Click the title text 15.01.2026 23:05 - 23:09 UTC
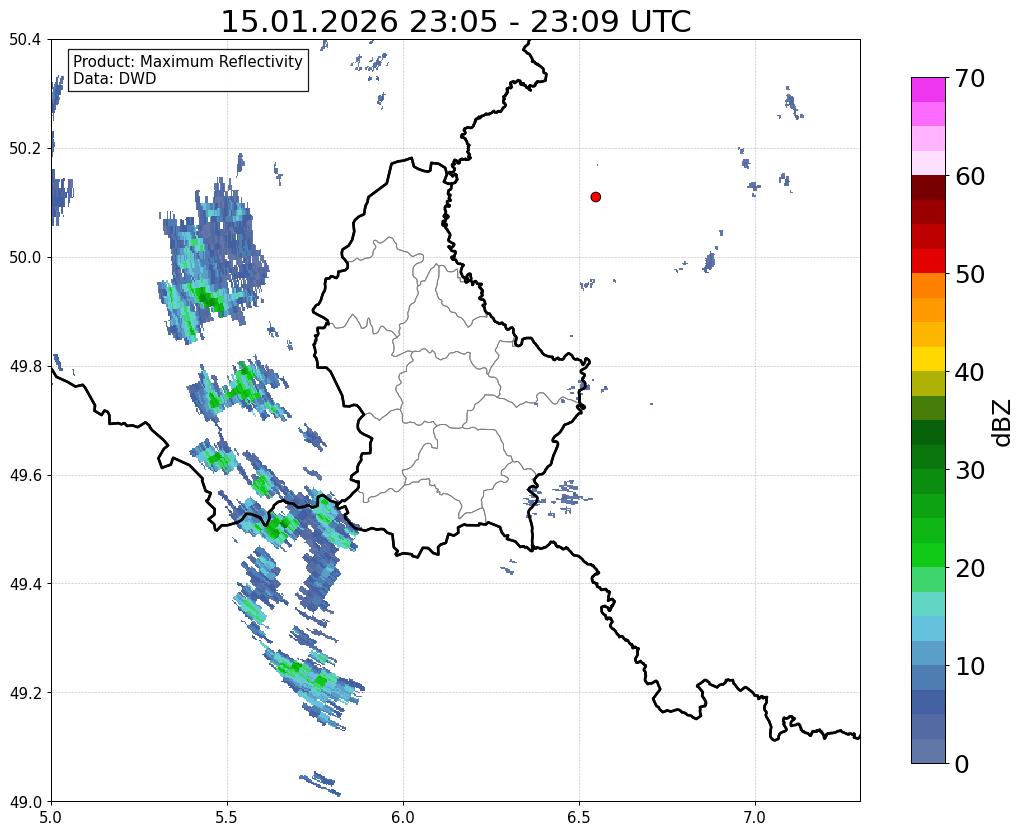 coord(455,21)
